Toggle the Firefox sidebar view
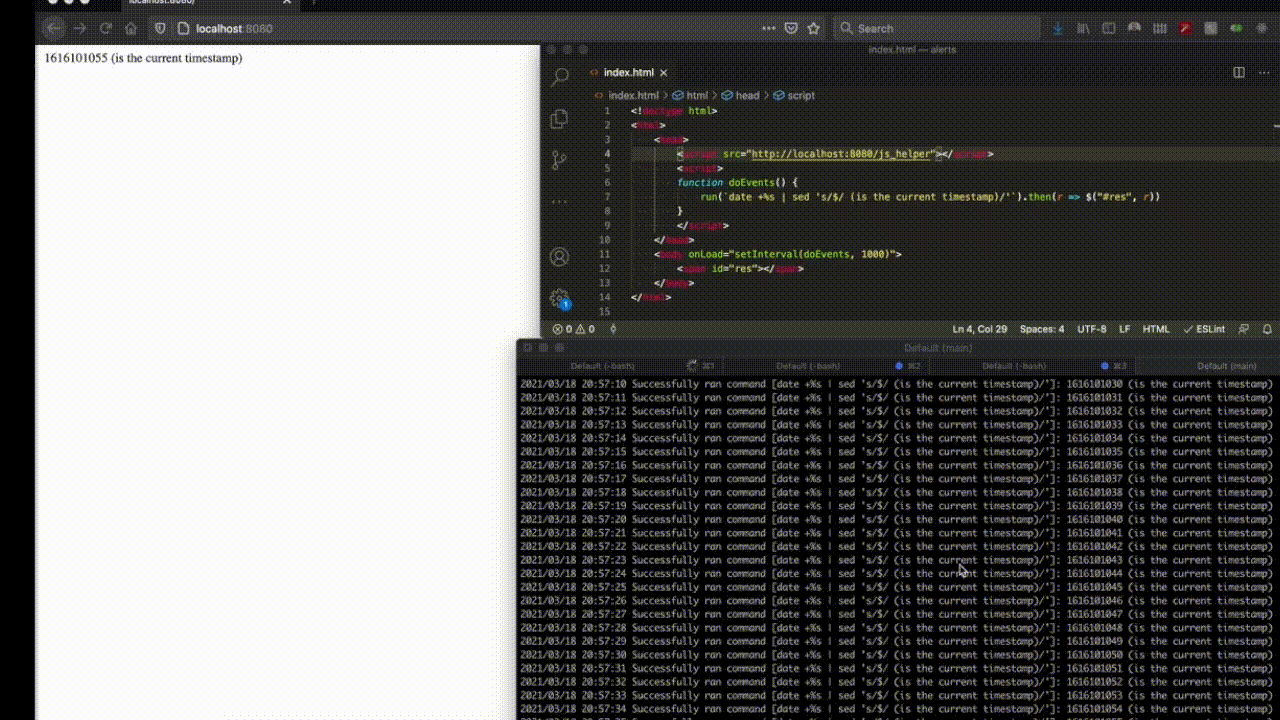 pos(1109,28)
